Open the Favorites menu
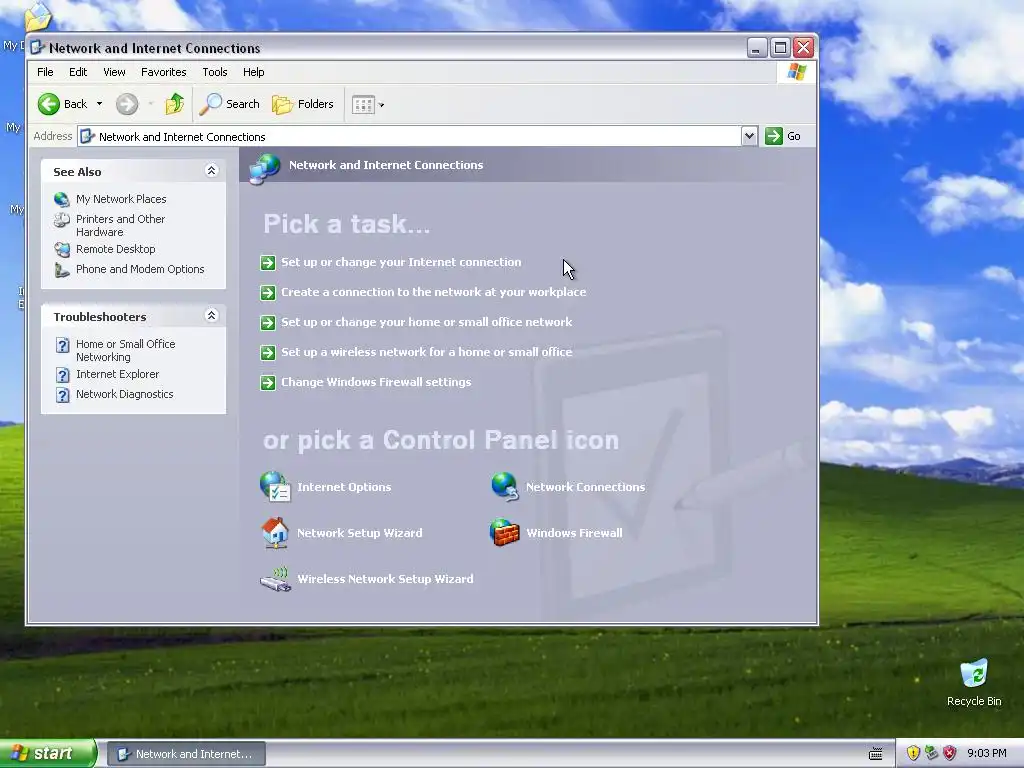Image resolution: width=1024 pixels, height=768 pixels. [x=163, y=72]
